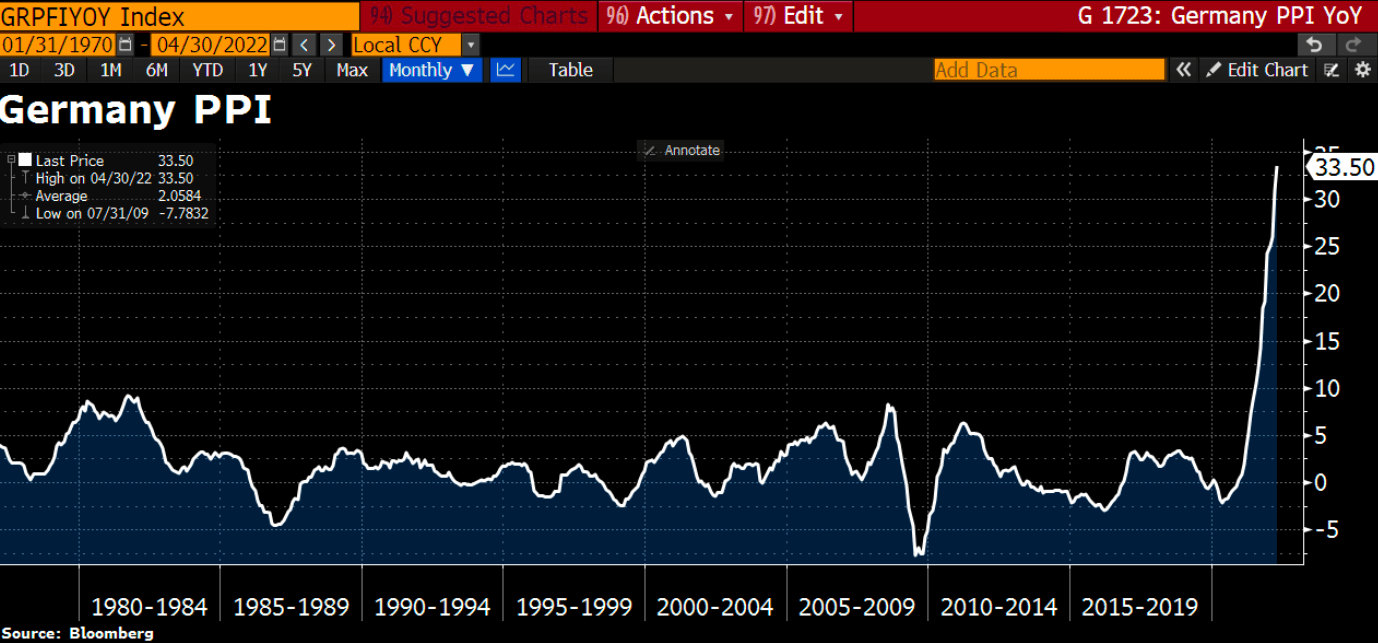The height and width of the screenshot is (643, 1378).
Task: Click the Edit Chart button
Action: (x=1257, y=70)
